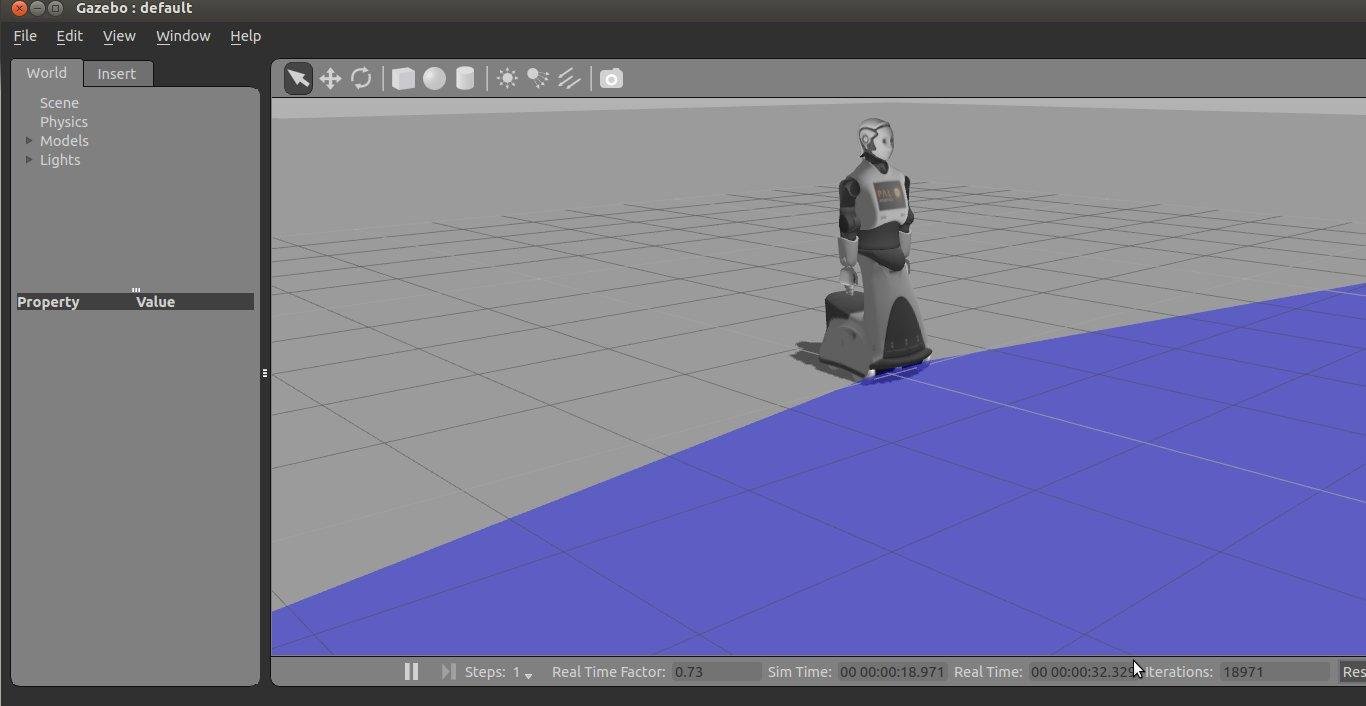Open the Window menu

click(183, 36)
